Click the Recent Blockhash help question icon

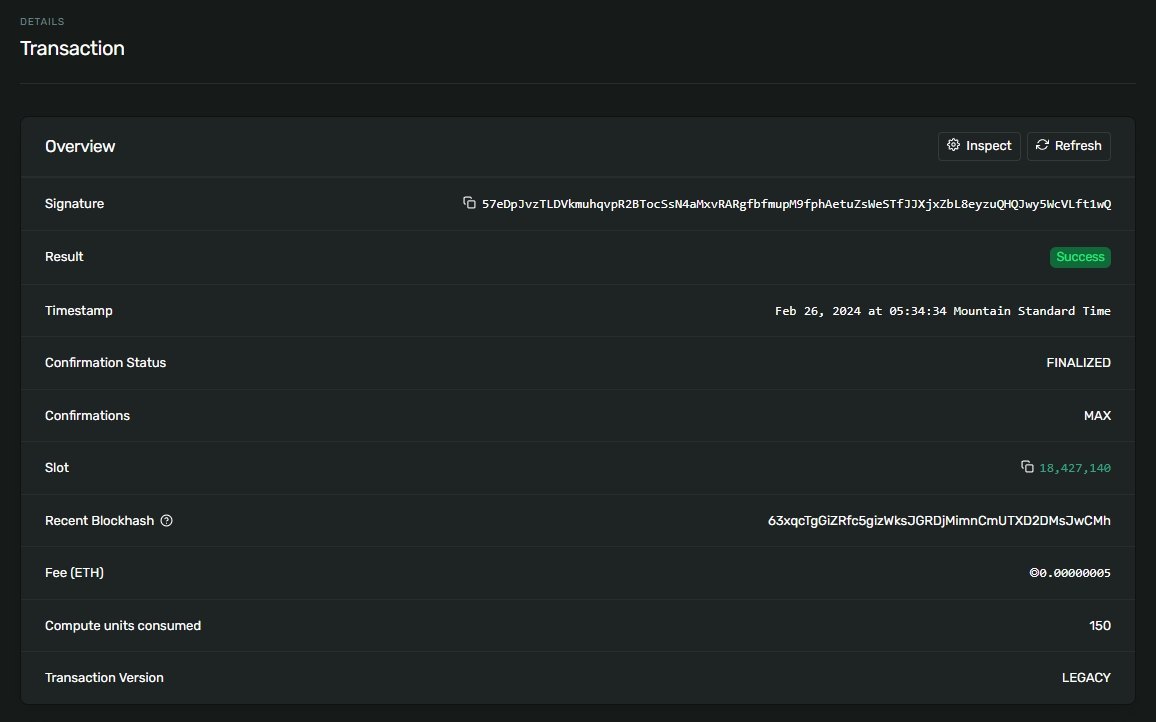tap(167, 520)
